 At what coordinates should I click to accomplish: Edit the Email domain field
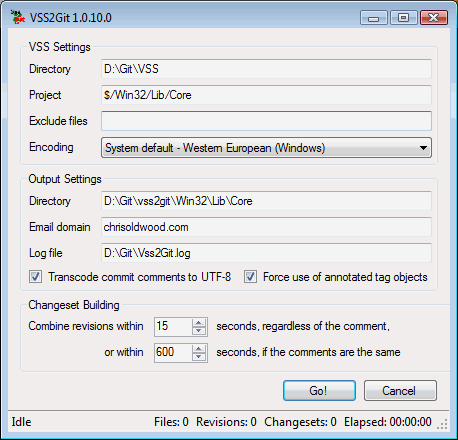266,227
